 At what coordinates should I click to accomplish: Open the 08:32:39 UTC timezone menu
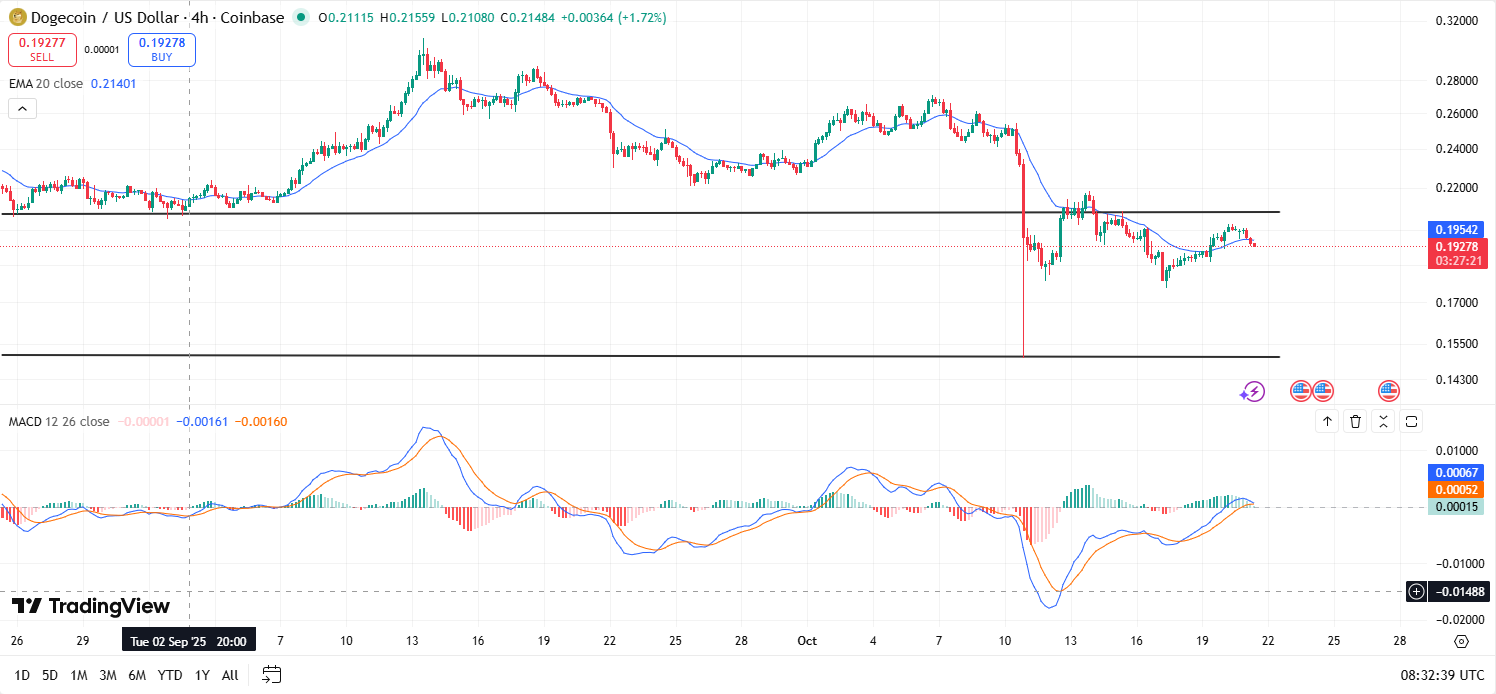pos(1440,675)
